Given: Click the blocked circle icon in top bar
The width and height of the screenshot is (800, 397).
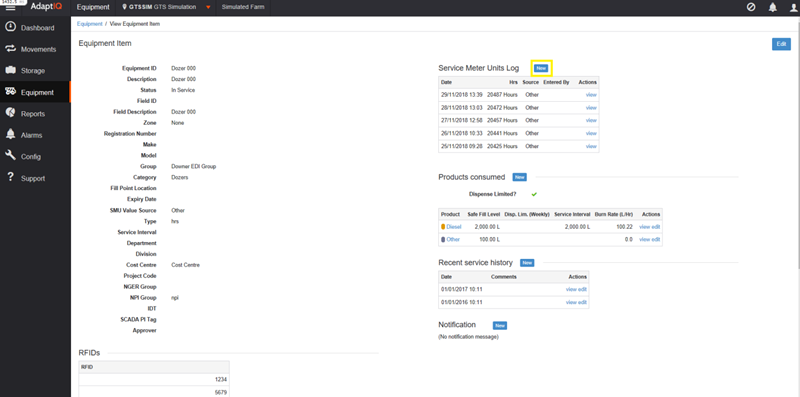Looking at the screenshot, I should (x=751, y=7).
